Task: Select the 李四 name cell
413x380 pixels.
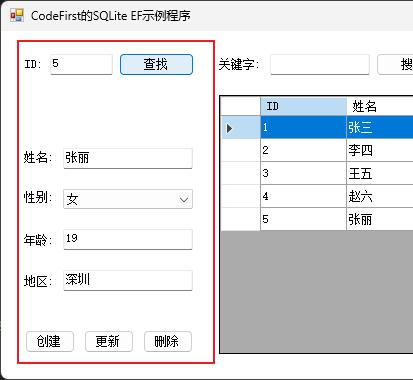Action: pyautogui.click(x=380, y=150)
